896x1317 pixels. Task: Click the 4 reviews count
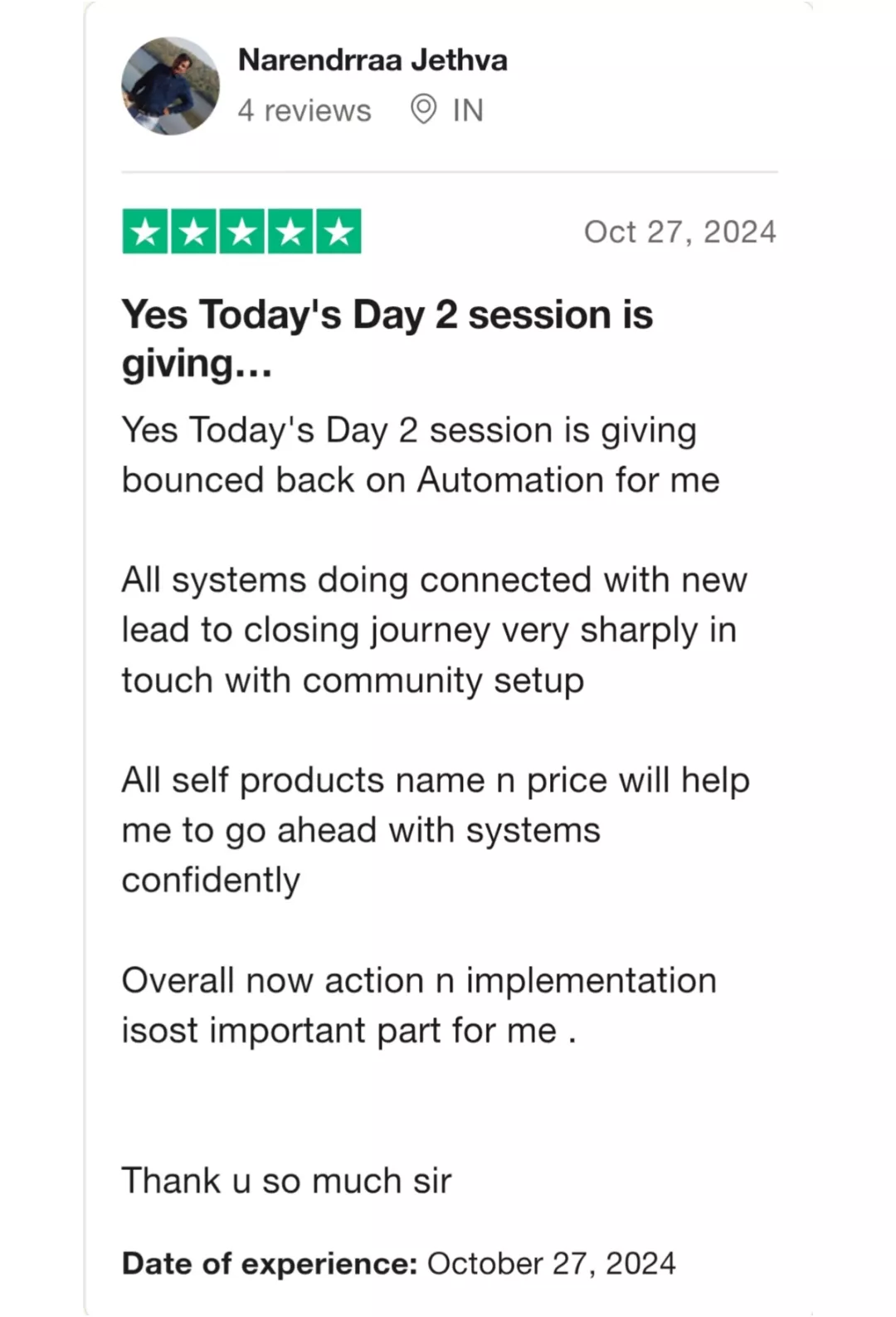click(x=304, y=110)
